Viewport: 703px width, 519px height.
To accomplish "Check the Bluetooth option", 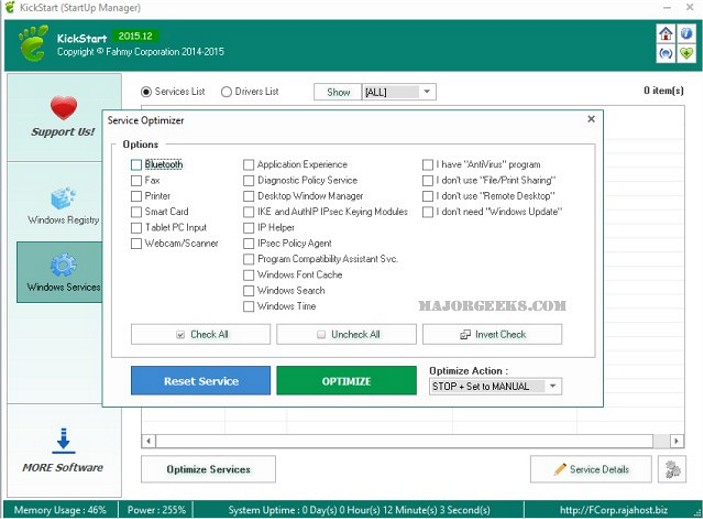I will pos(136,165).
